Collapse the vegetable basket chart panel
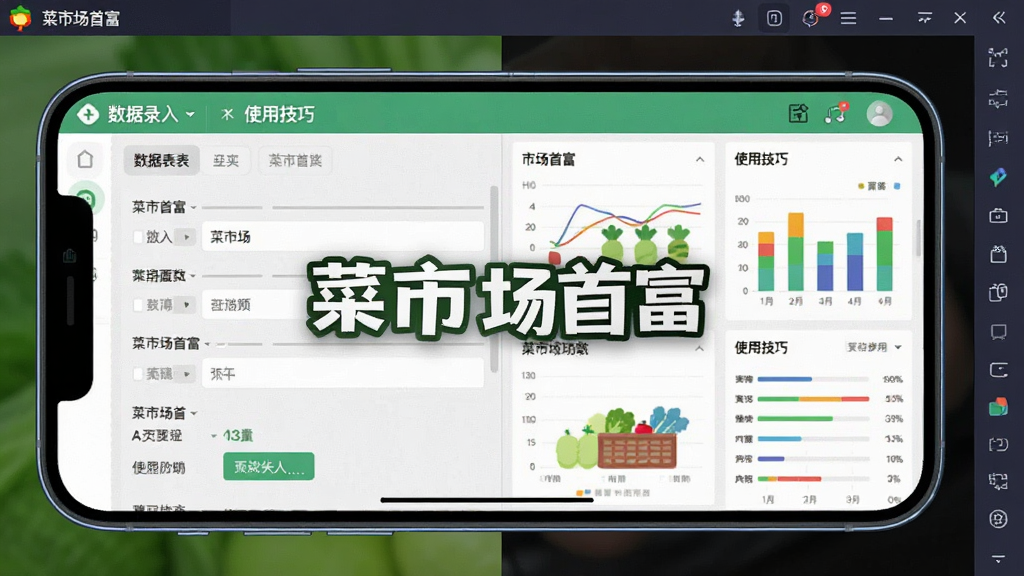Screen dimensions: 1024x576 pyautogui.click(x=699, y=349)
